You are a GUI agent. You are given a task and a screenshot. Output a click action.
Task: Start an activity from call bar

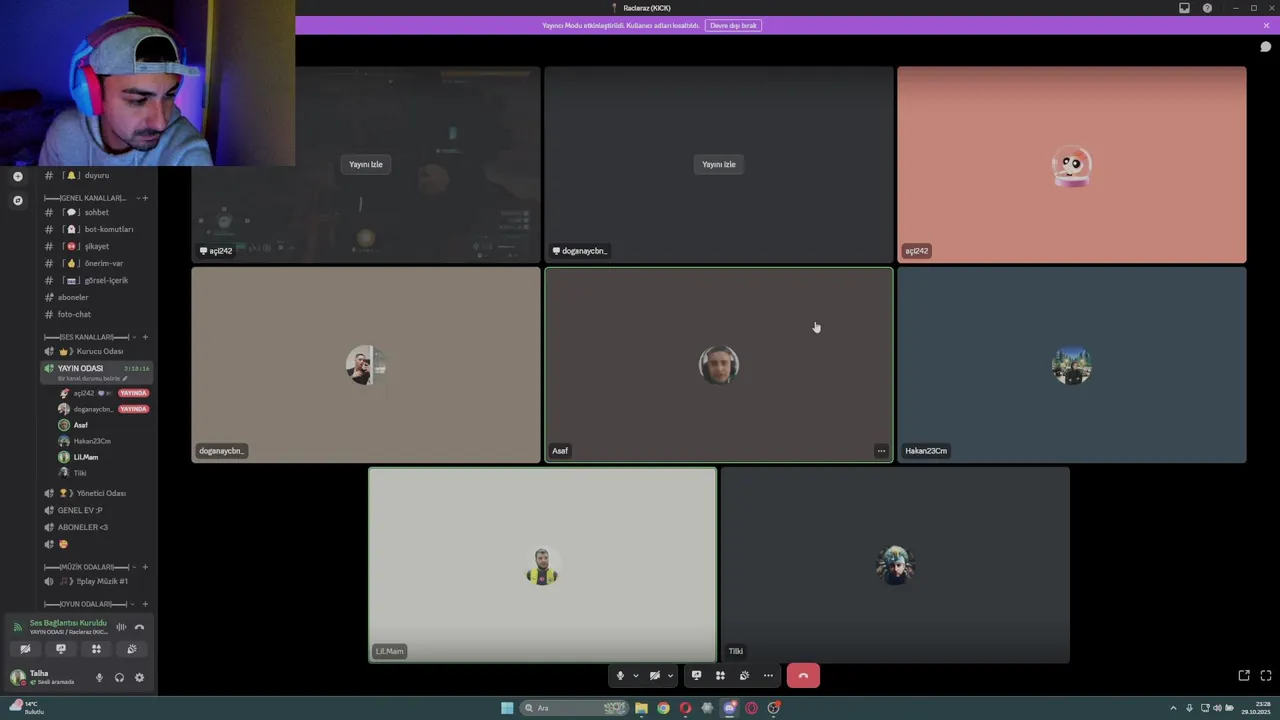720,676
